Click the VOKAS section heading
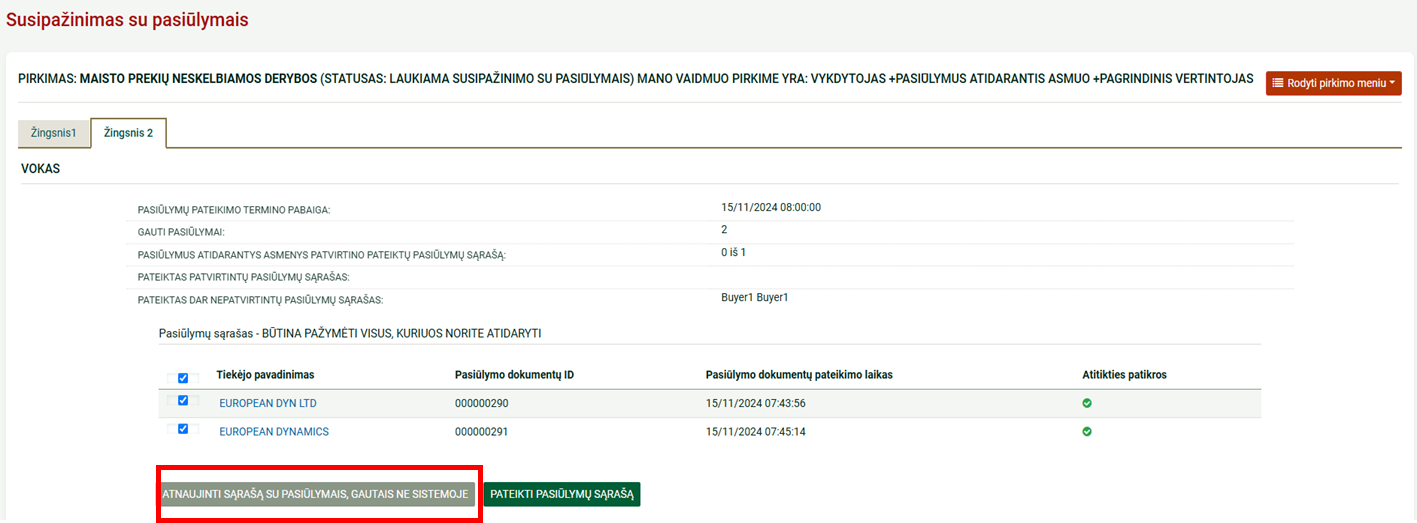This screenshot has width=1417, height=523. [x=41, y=169]
